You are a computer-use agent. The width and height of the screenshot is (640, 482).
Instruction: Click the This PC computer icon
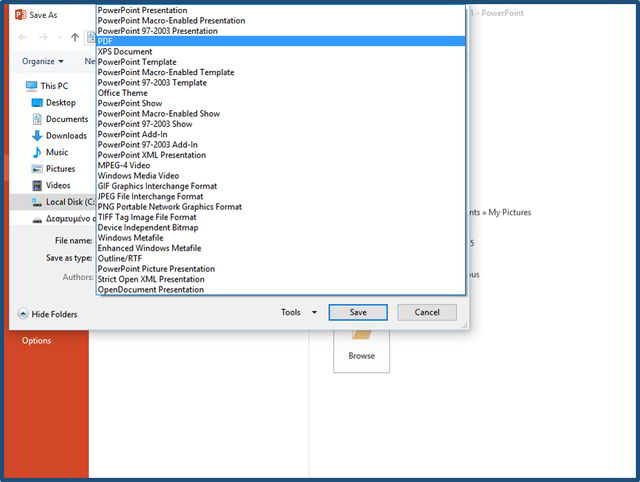(x=31, y=86)
